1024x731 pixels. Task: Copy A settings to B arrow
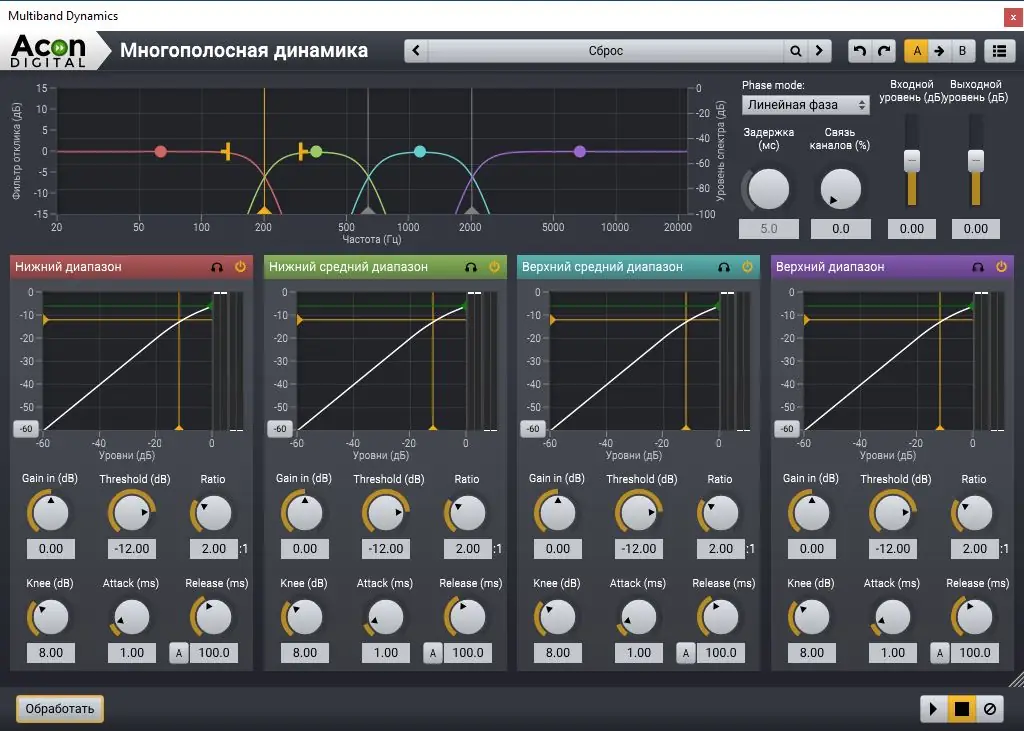tap(939, 51)
